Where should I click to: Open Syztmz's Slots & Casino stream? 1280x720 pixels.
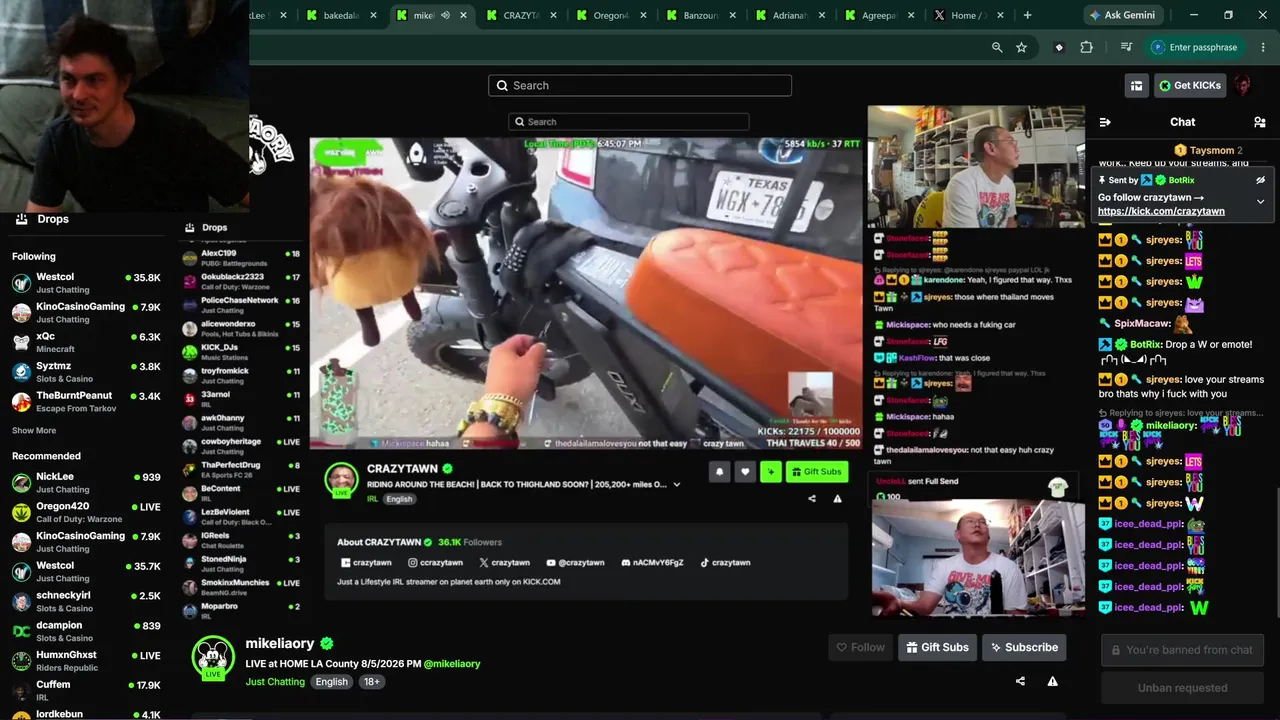86,372
